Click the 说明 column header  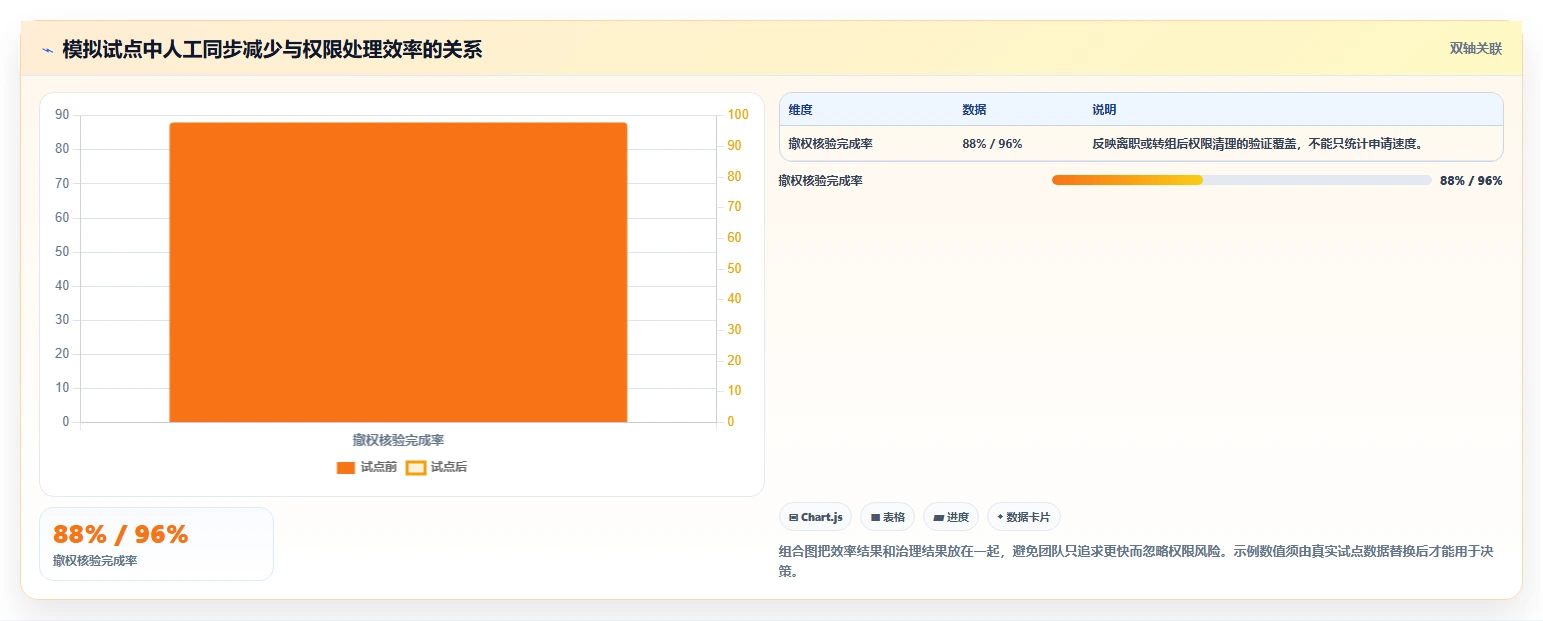pyautogui.click(x=1104, y=110)
